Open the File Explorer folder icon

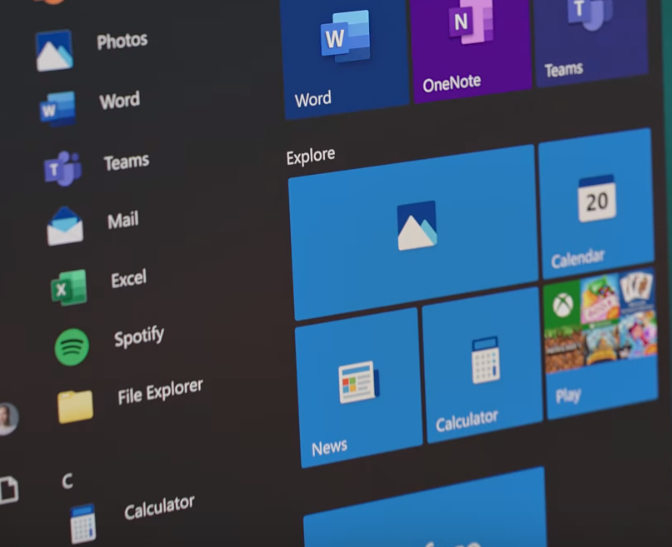[x=75, y=406]
